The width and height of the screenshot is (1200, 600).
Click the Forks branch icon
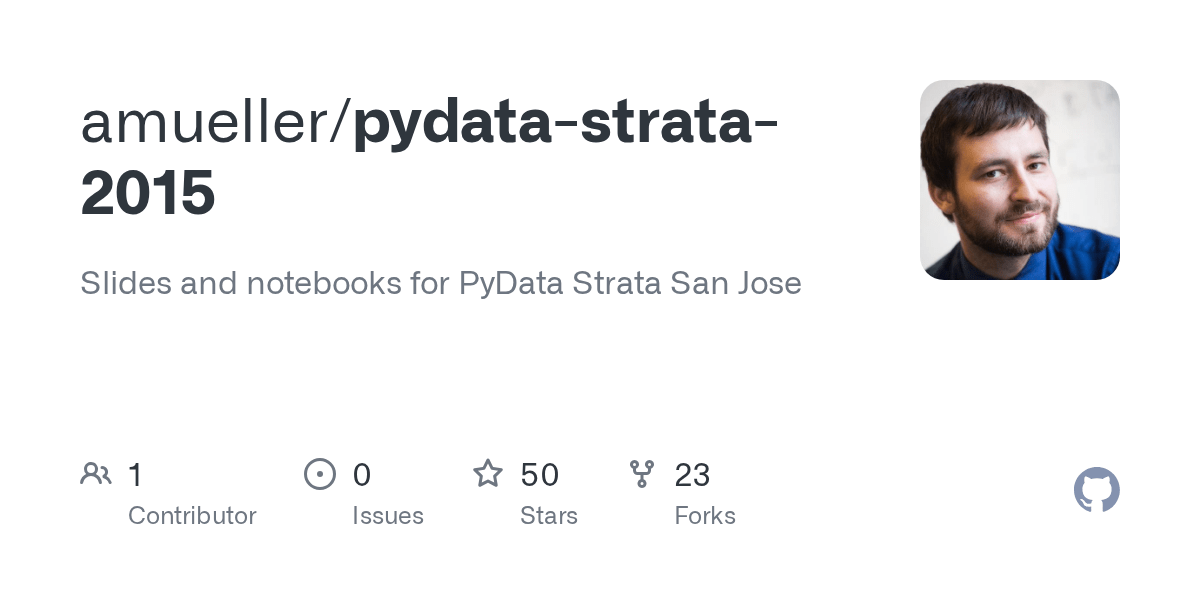pyautogui.click(x=642, y=474)
